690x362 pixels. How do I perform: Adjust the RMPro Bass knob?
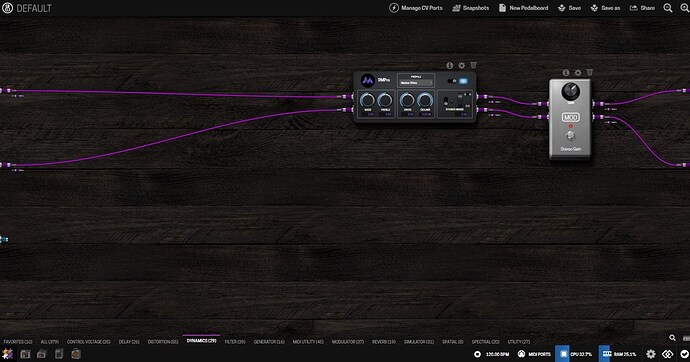click(x=367, y=100)
